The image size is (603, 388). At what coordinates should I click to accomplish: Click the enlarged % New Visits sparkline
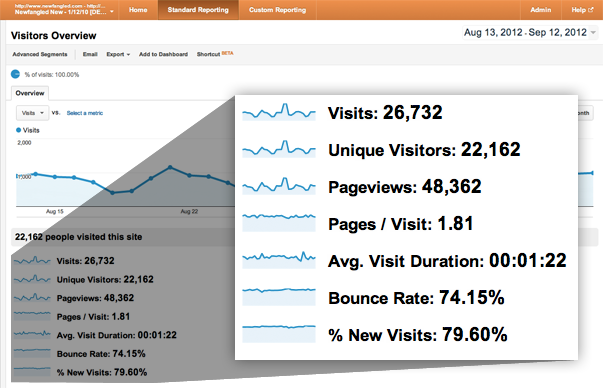click(x=279, y=333)
